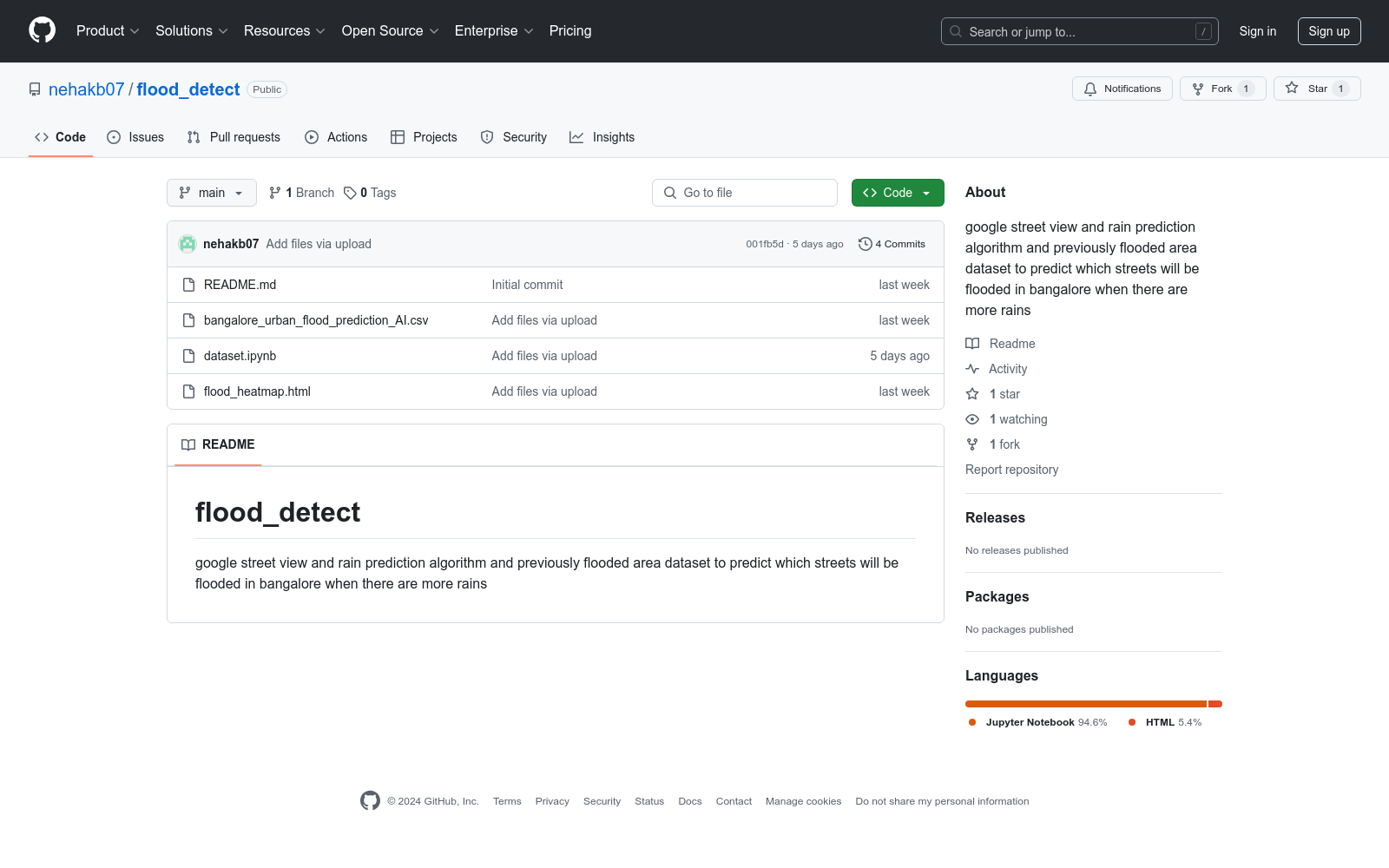Expand the Solutions menu
Viewport: 1389px width, 868px height.
tap(192, 31)
